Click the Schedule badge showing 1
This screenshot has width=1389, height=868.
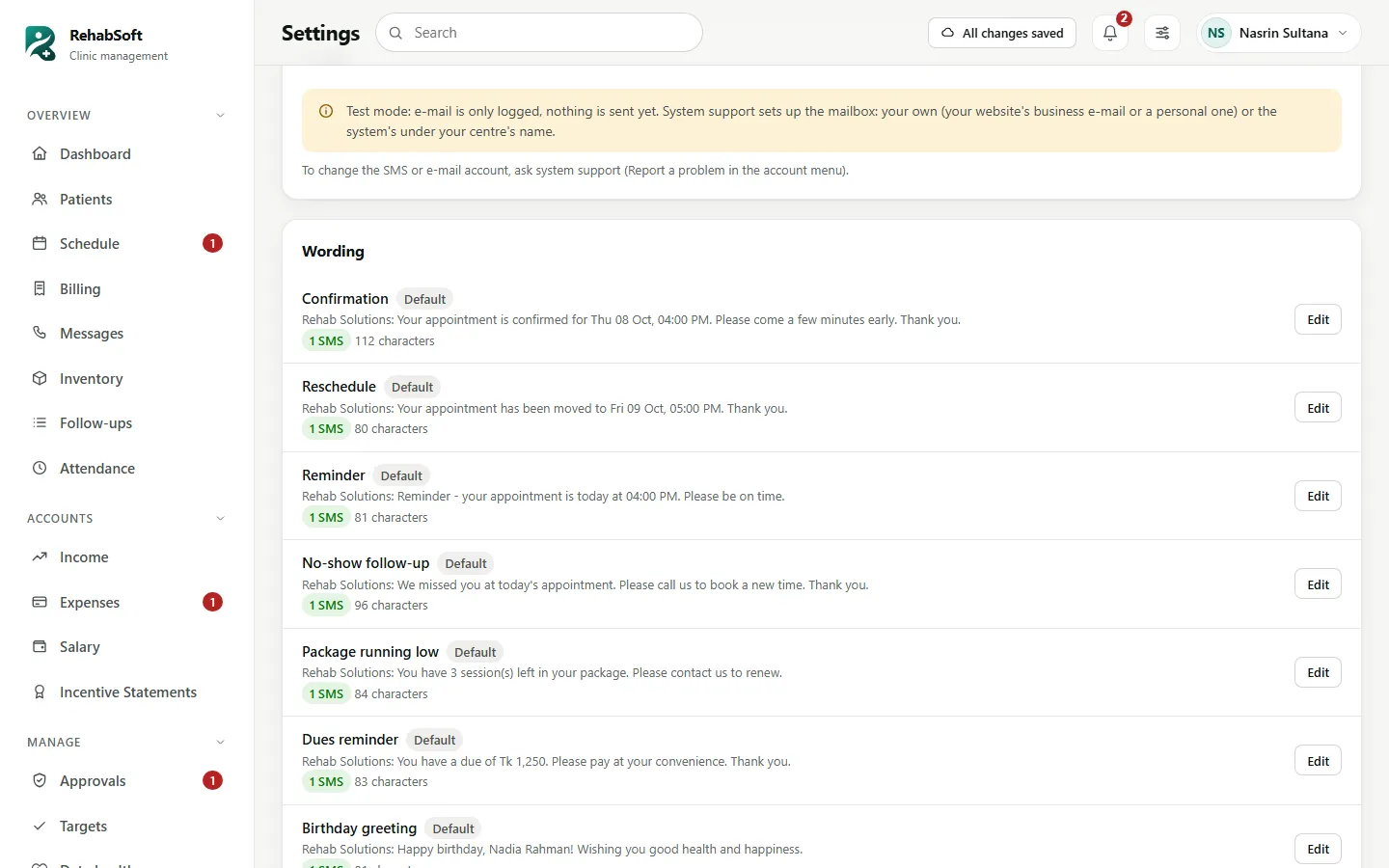tap(212, 244)
